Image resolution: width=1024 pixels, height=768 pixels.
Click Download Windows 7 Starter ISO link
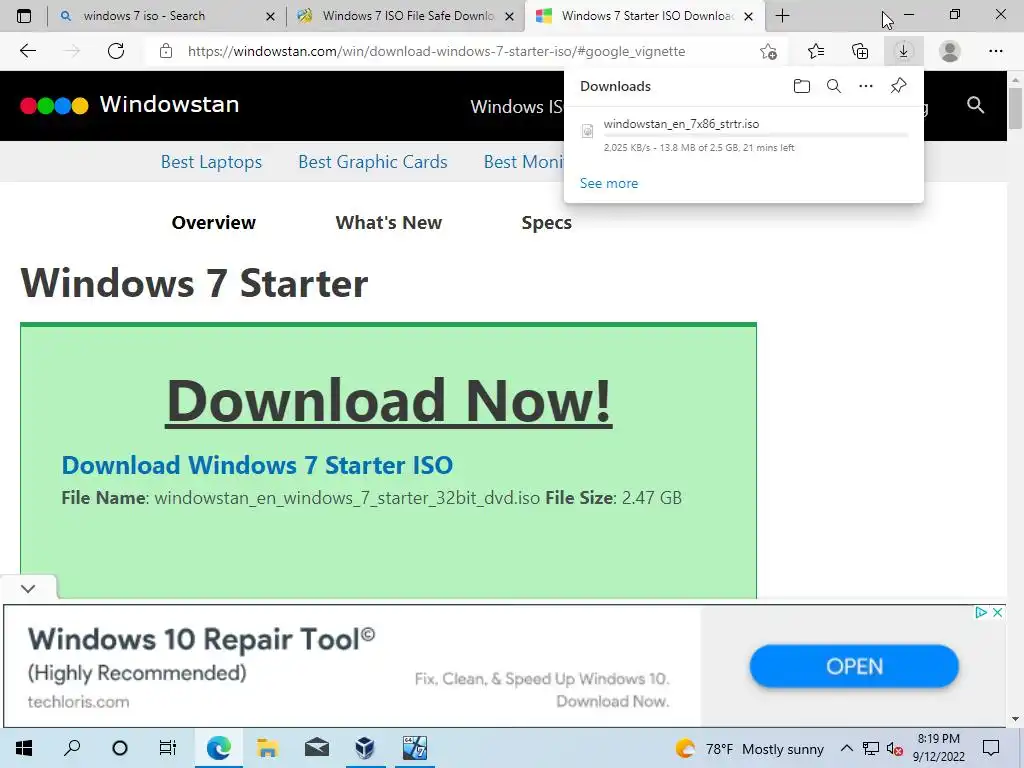(257, 465)
